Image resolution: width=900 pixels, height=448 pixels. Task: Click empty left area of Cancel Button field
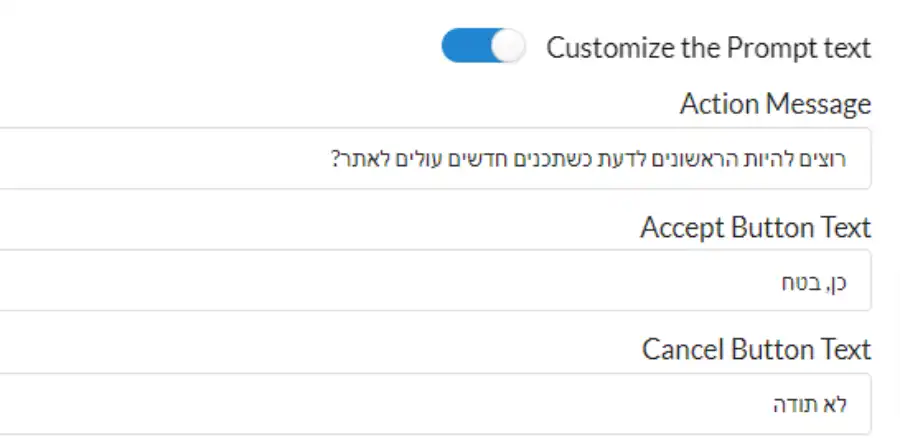[x=344, y=404]
